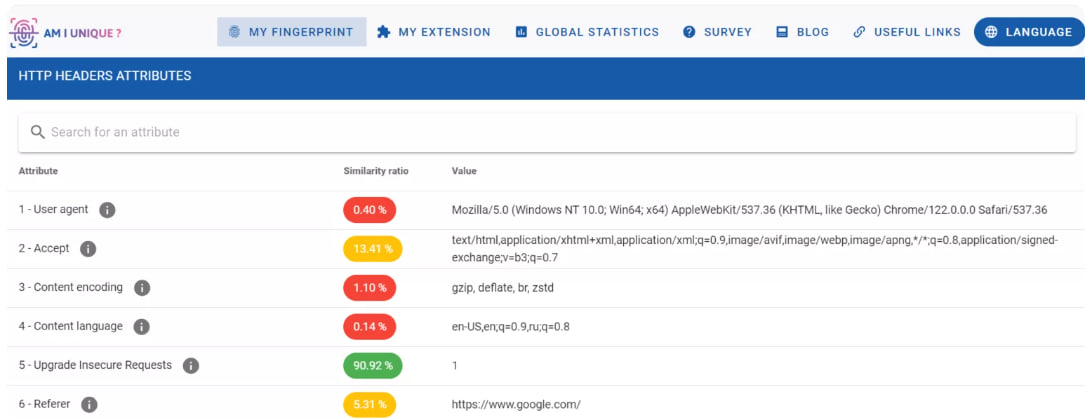Show info for Content language attribute
The height and width of the screenshot is (419, 1091).
(x=142, y=327)
